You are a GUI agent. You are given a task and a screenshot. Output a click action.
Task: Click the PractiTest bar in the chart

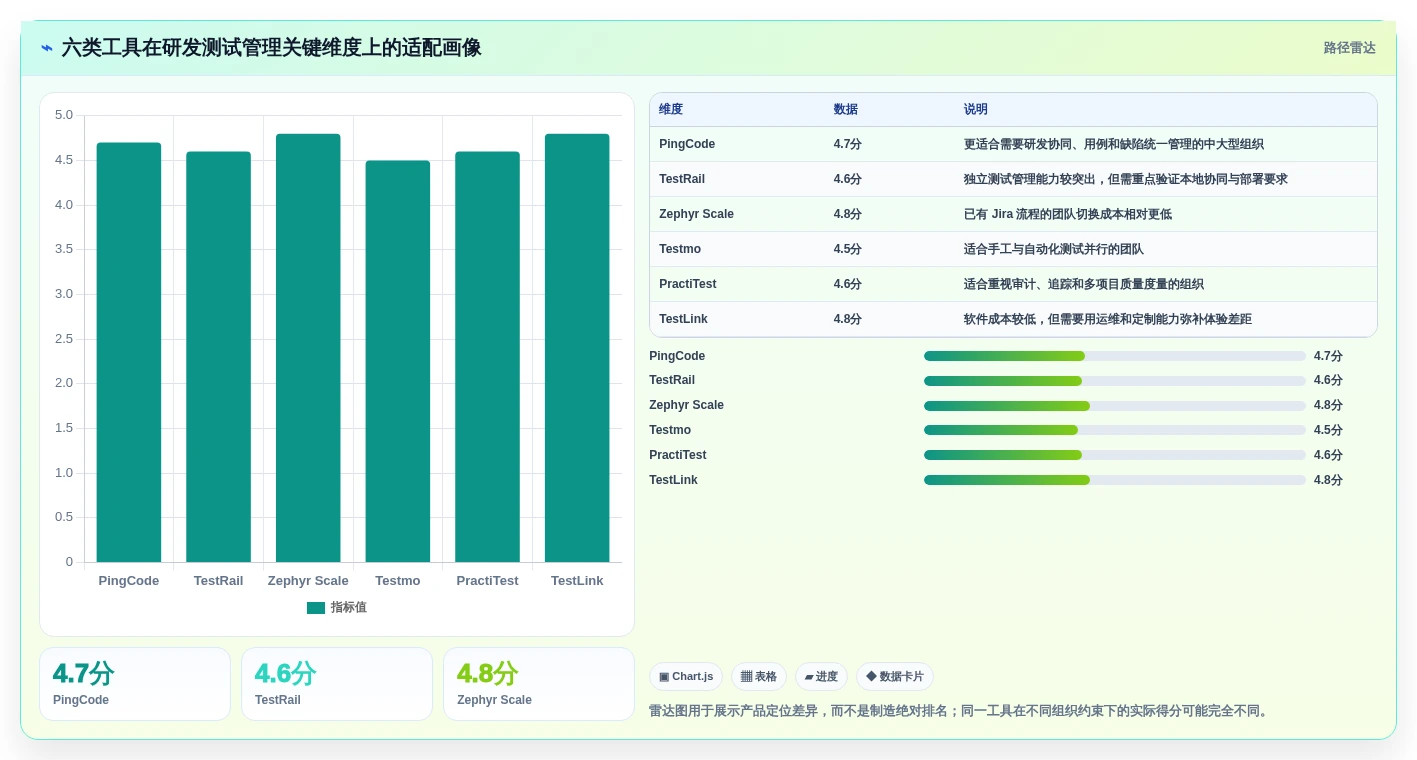[x=487, y=357]
